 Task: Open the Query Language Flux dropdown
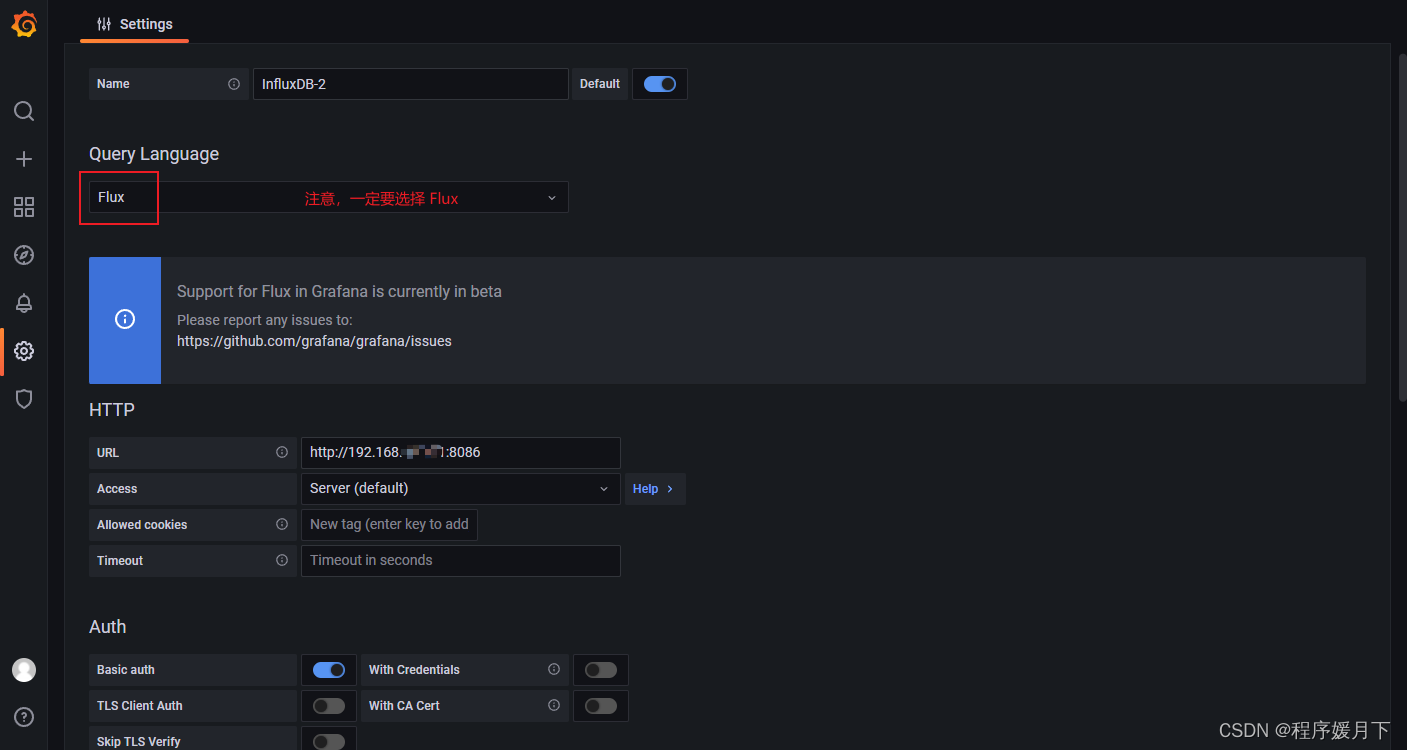pos(329,197)
